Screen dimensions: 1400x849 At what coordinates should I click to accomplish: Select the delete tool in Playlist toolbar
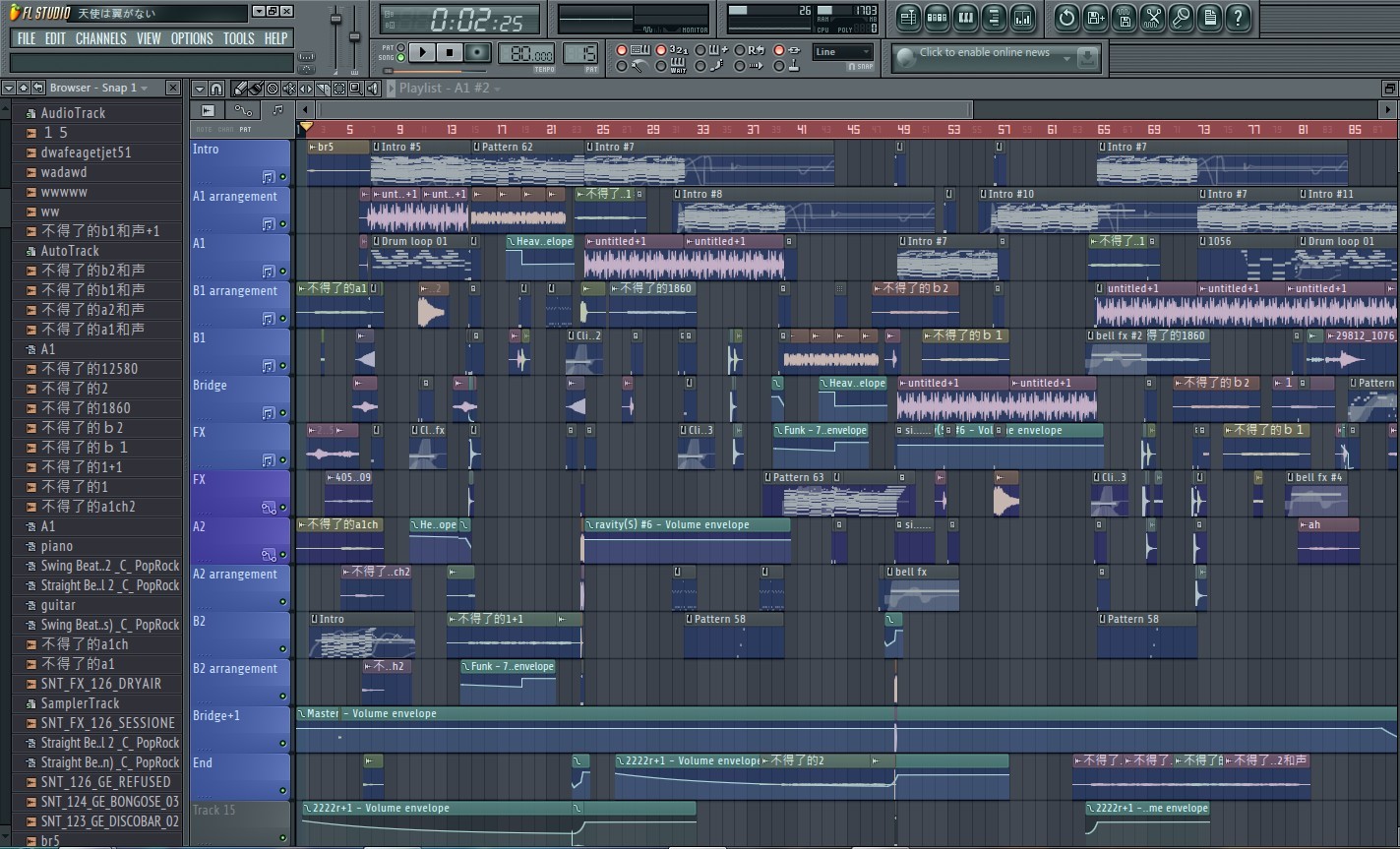pos(273,89)
